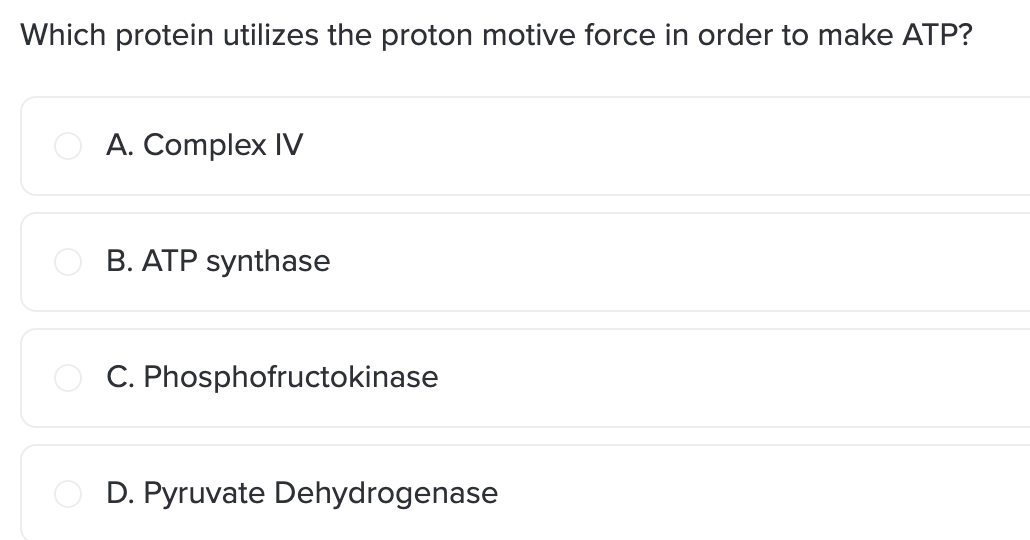Click the 'A. Complex IV' answer text
The width and height of the screenshot is (1030, 540).
click(x=204, y=145)
